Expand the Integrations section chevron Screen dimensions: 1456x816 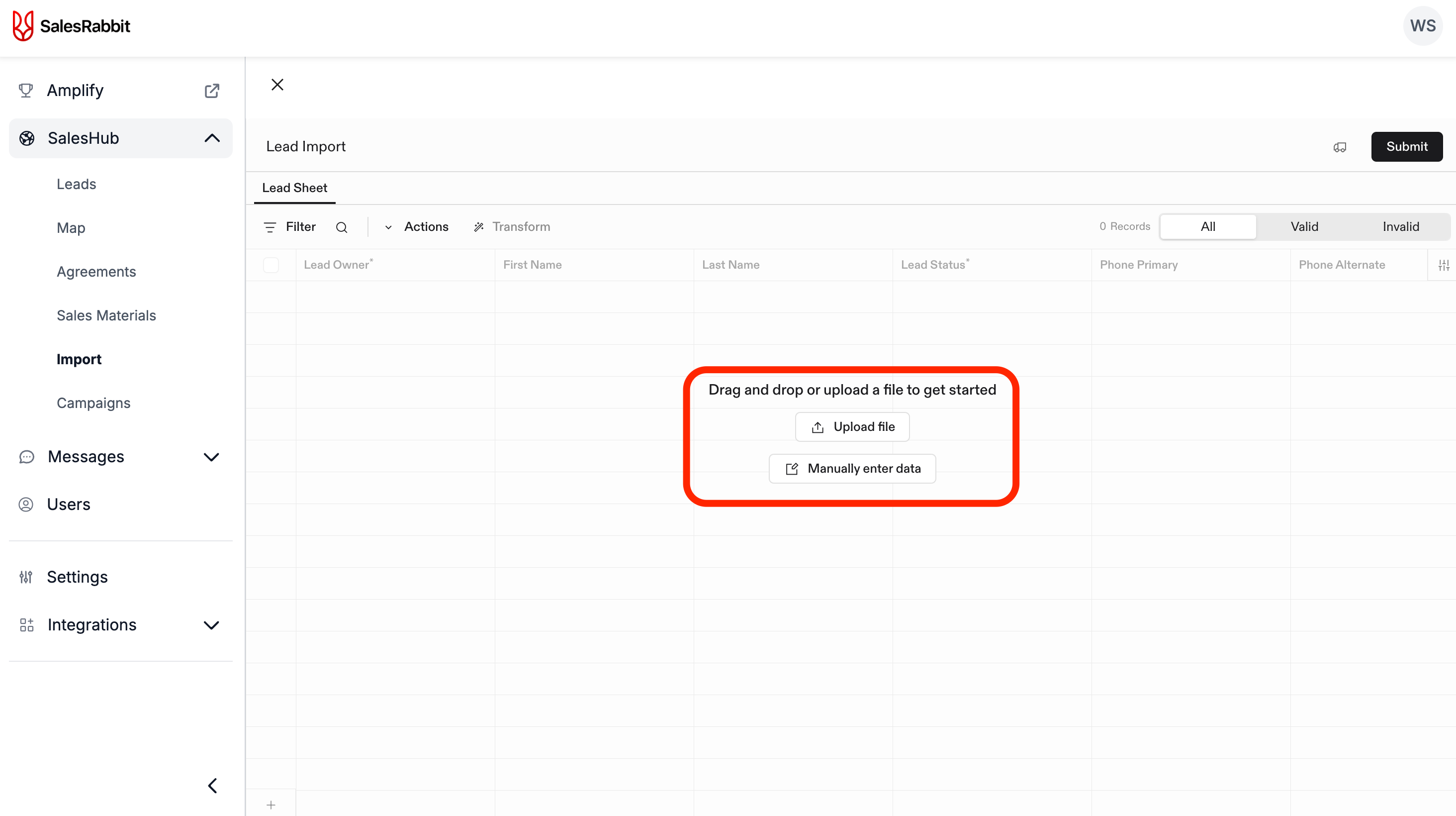pyautogui.click(x=211, y=625)
